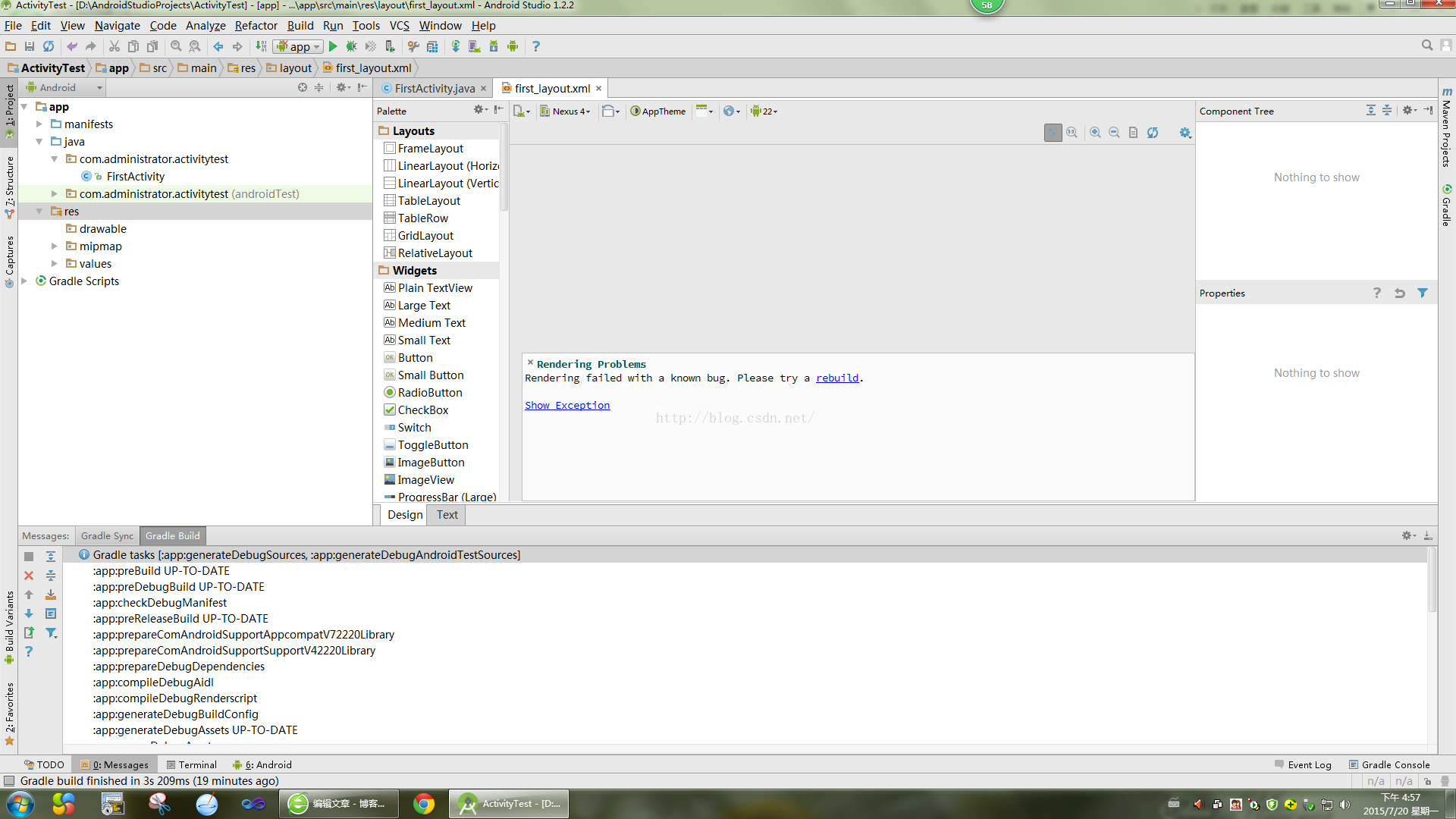1456x819 pixels.
Task: Open the API level 22 dropdown
Action: [x=764, y=111]
